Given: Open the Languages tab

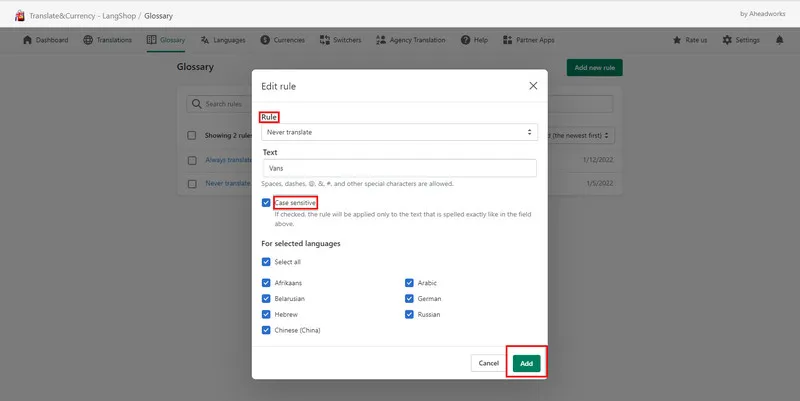Looking at the screenshot, I should (223, 40).
